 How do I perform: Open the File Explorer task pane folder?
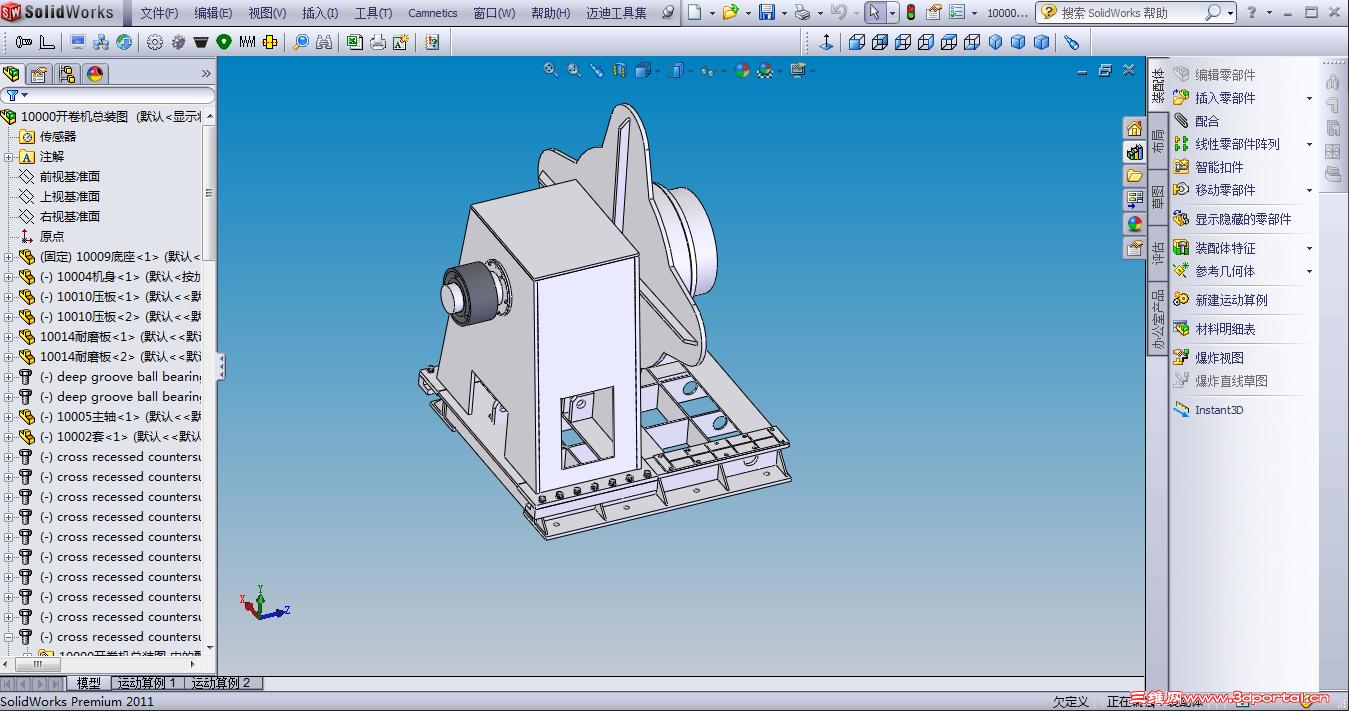1134,176
